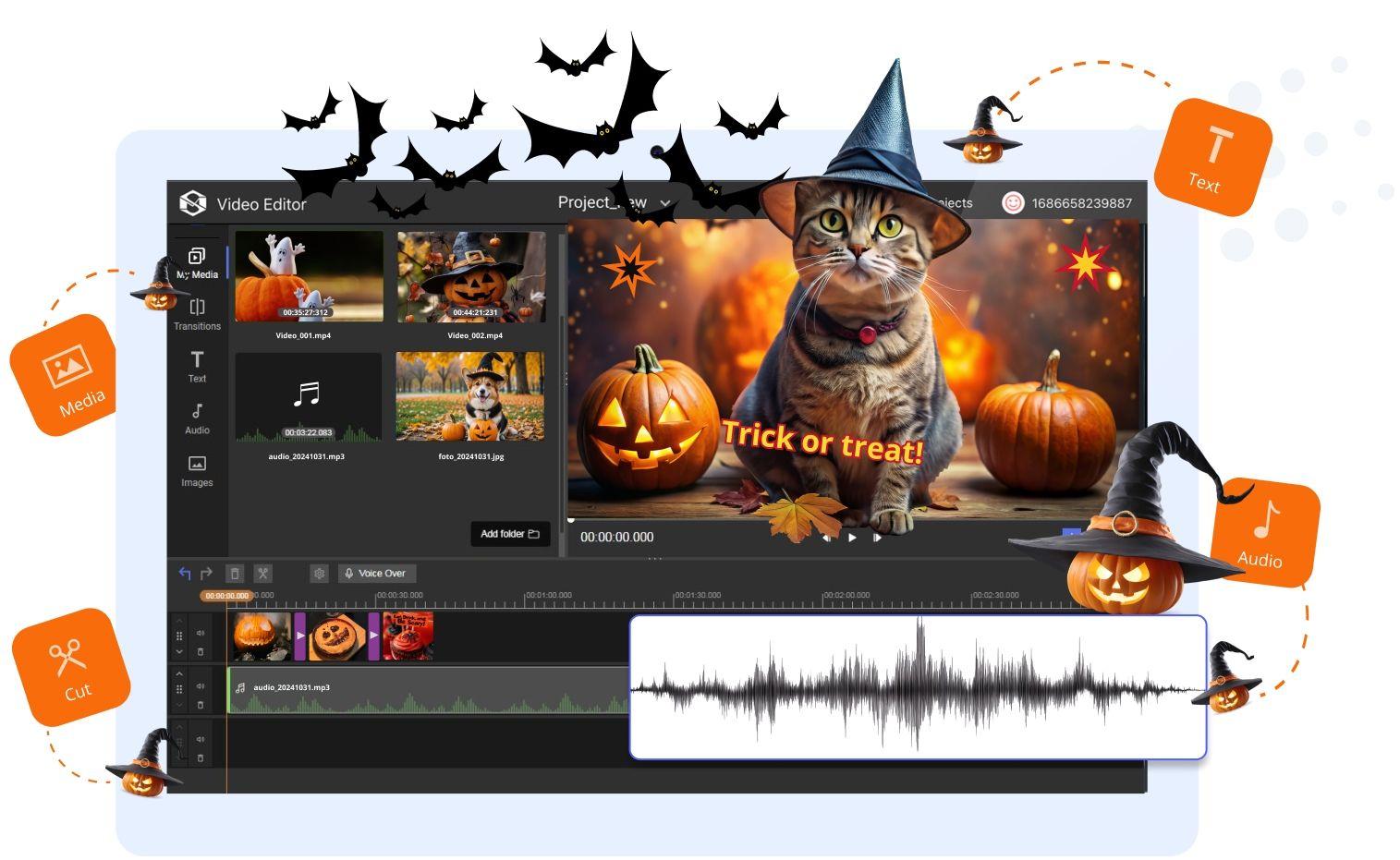Move the audio track up with chevron
Viewport: 1400px width, 860px height.
click(179, 674)
